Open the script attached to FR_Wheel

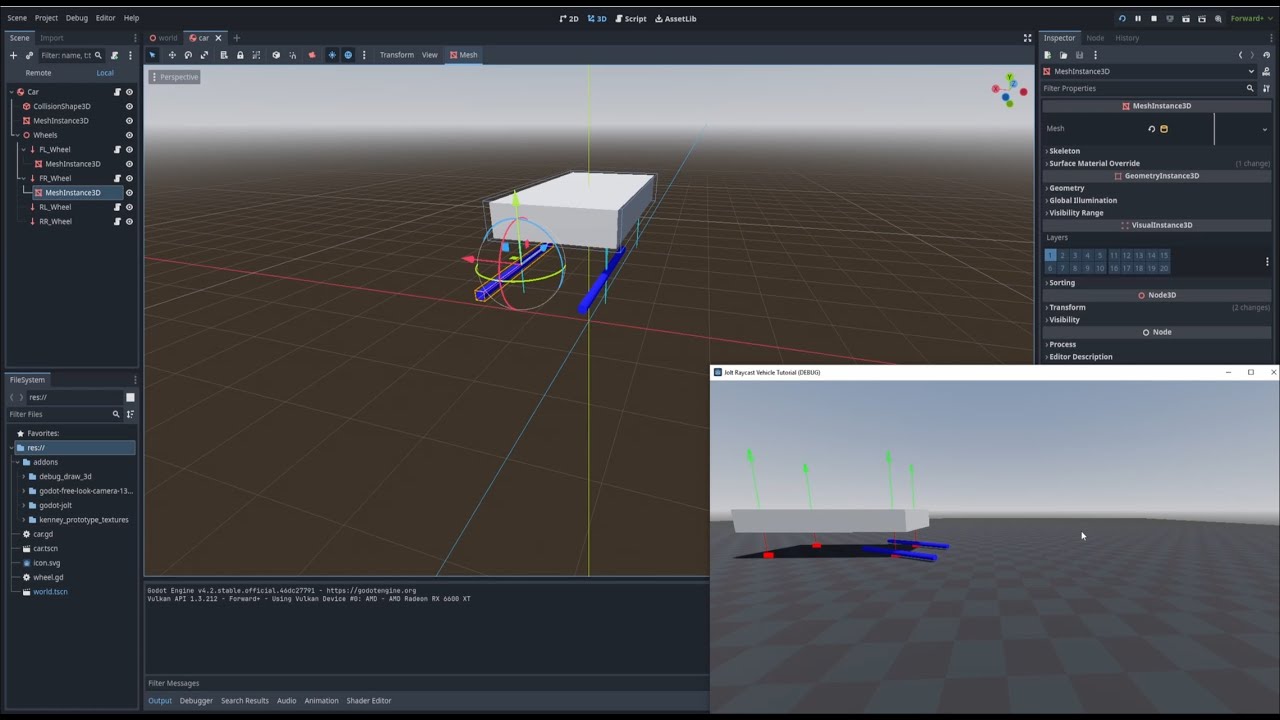(x=117, y=178)
